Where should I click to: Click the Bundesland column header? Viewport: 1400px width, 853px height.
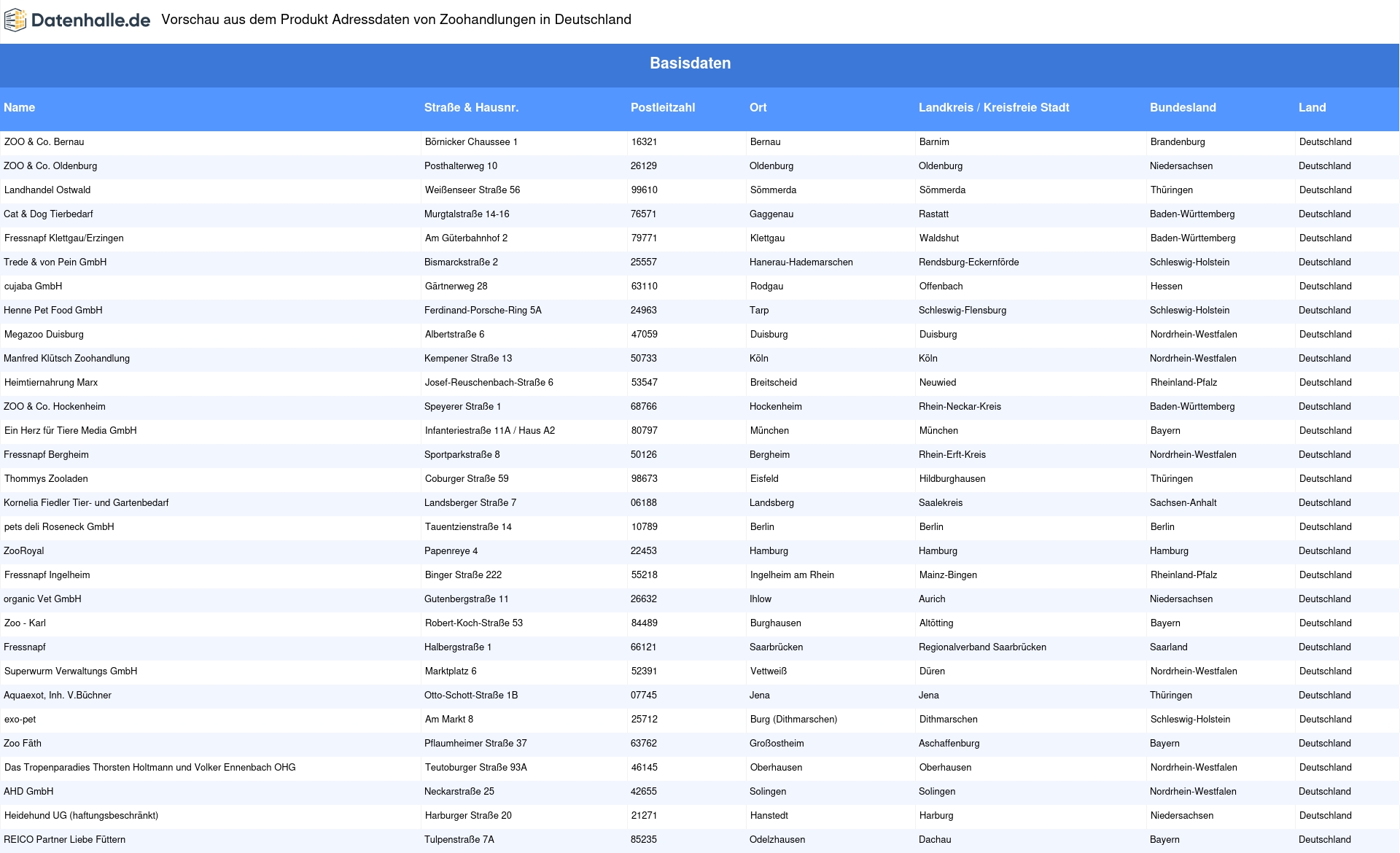[x=1183, y=108]
